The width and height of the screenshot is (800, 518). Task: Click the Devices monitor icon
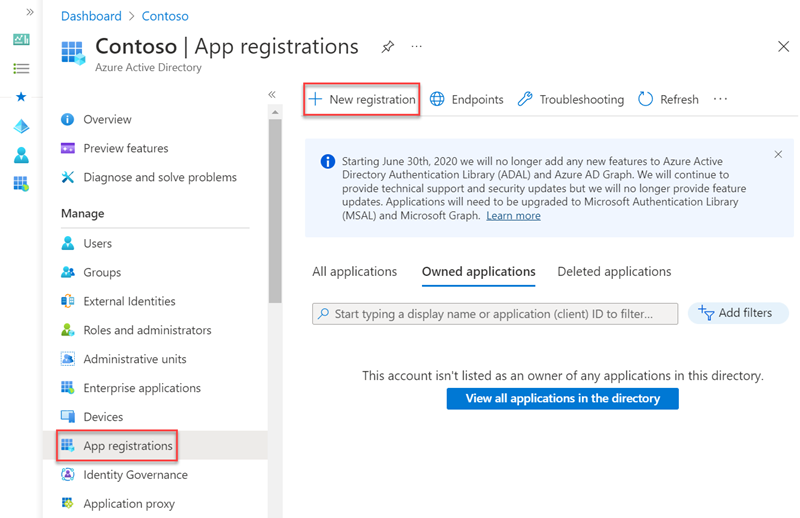[x=67, y=416]
